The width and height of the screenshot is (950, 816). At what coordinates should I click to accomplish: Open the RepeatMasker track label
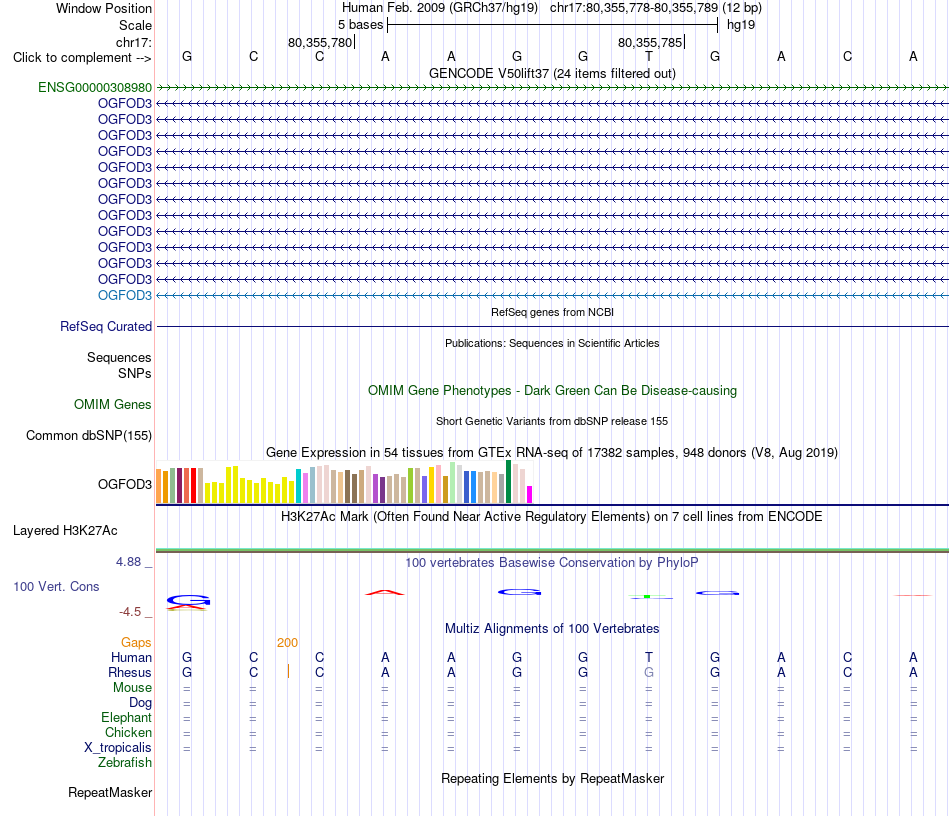110,792
